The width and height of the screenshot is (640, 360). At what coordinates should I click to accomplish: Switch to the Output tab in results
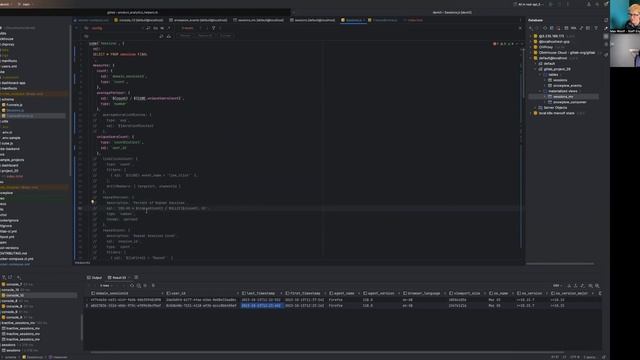click(94, 278)
